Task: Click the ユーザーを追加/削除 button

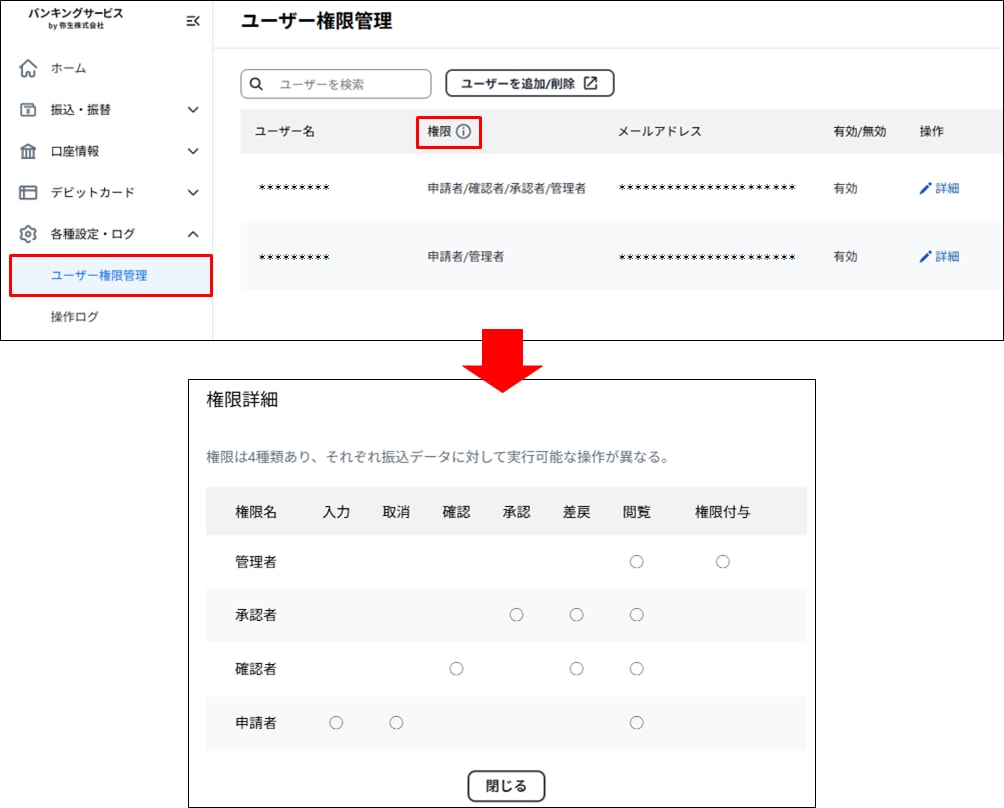Action: tap(529, 84)
